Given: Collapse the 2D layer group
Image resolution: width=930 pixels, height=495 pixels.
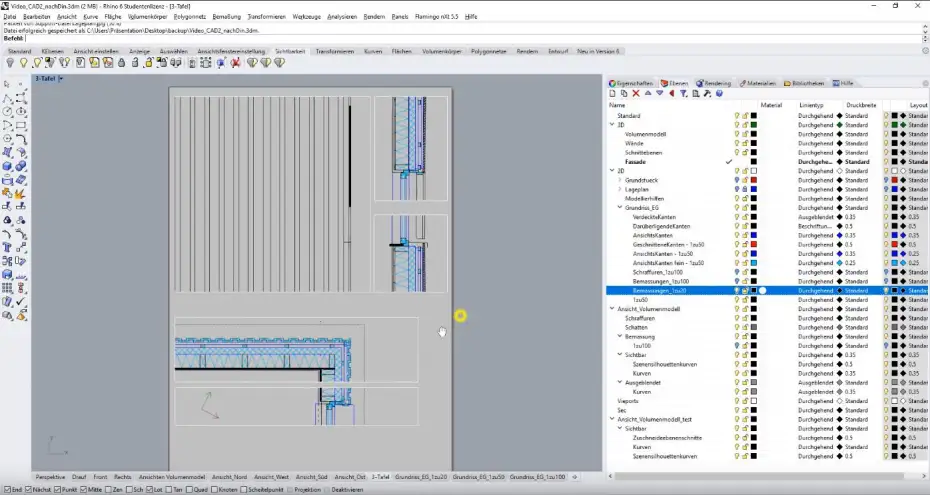Looking at the screenshot, I should [x=612, y=171].
